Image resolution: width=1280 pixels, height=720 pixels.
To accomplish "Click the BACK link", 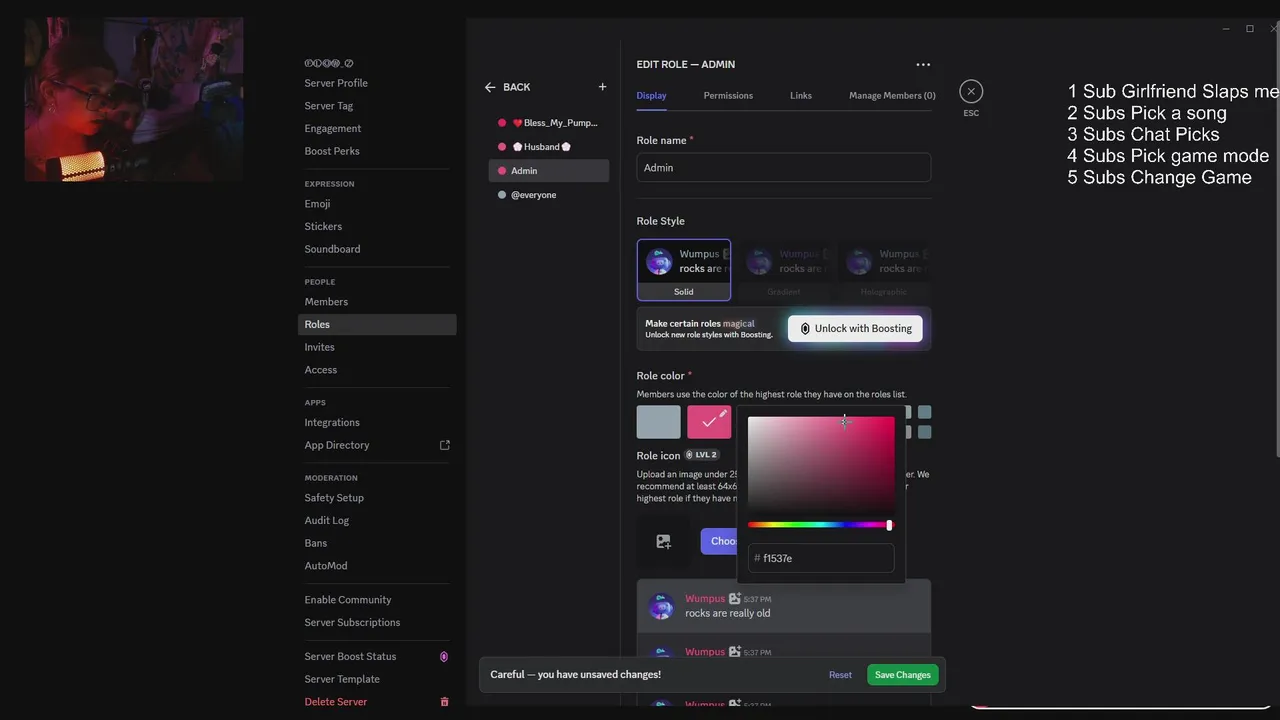I will pyautogui.click(x=517, y=87).
